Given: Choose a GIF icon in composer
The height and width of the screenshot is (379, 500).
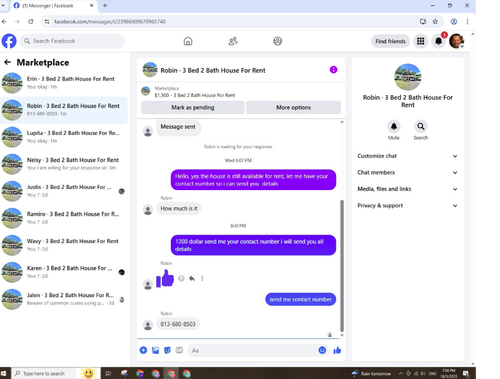Looking at the screenshot, I should click(179, 350).
